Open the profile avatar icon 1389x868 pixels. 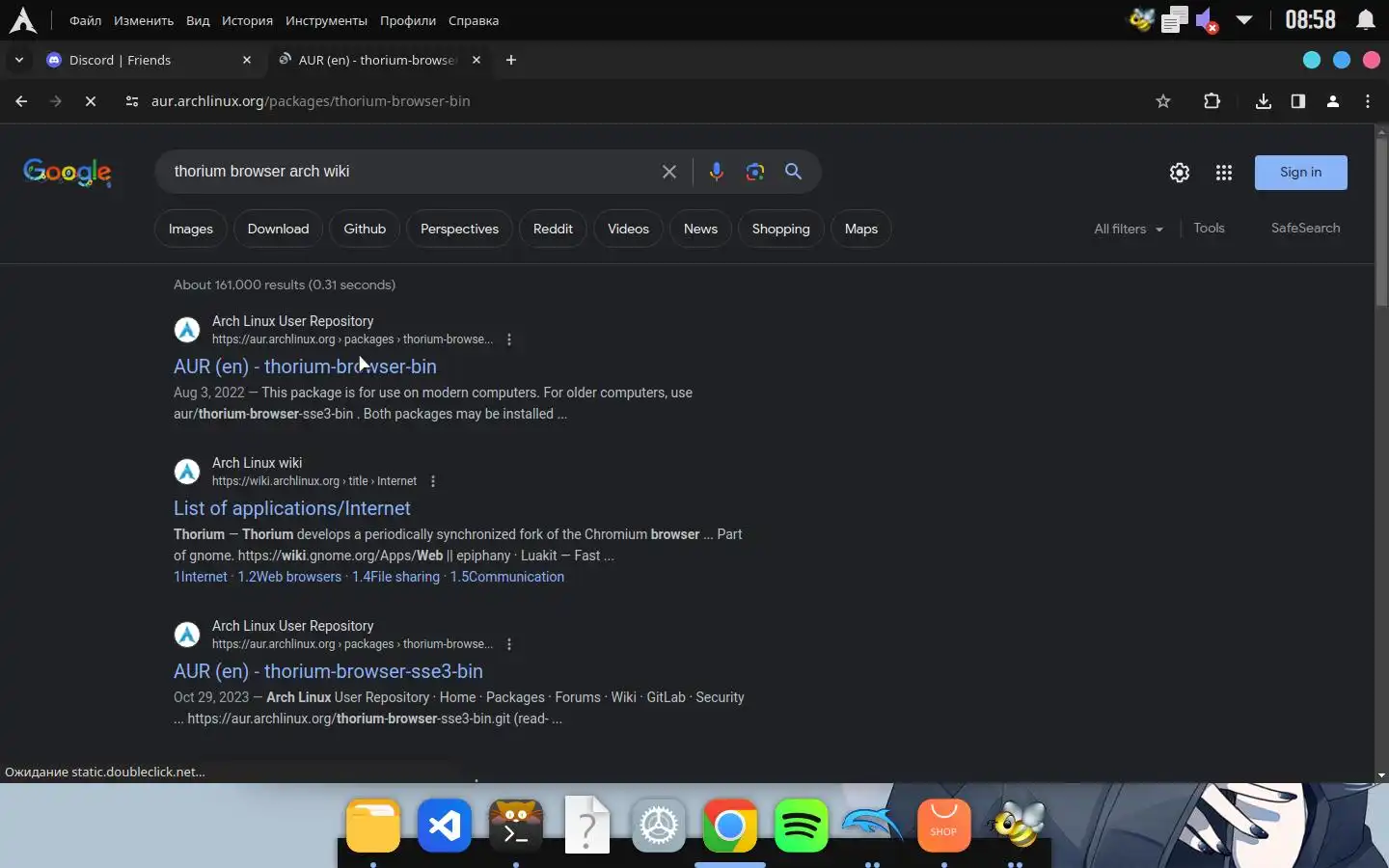(1333, 101)
